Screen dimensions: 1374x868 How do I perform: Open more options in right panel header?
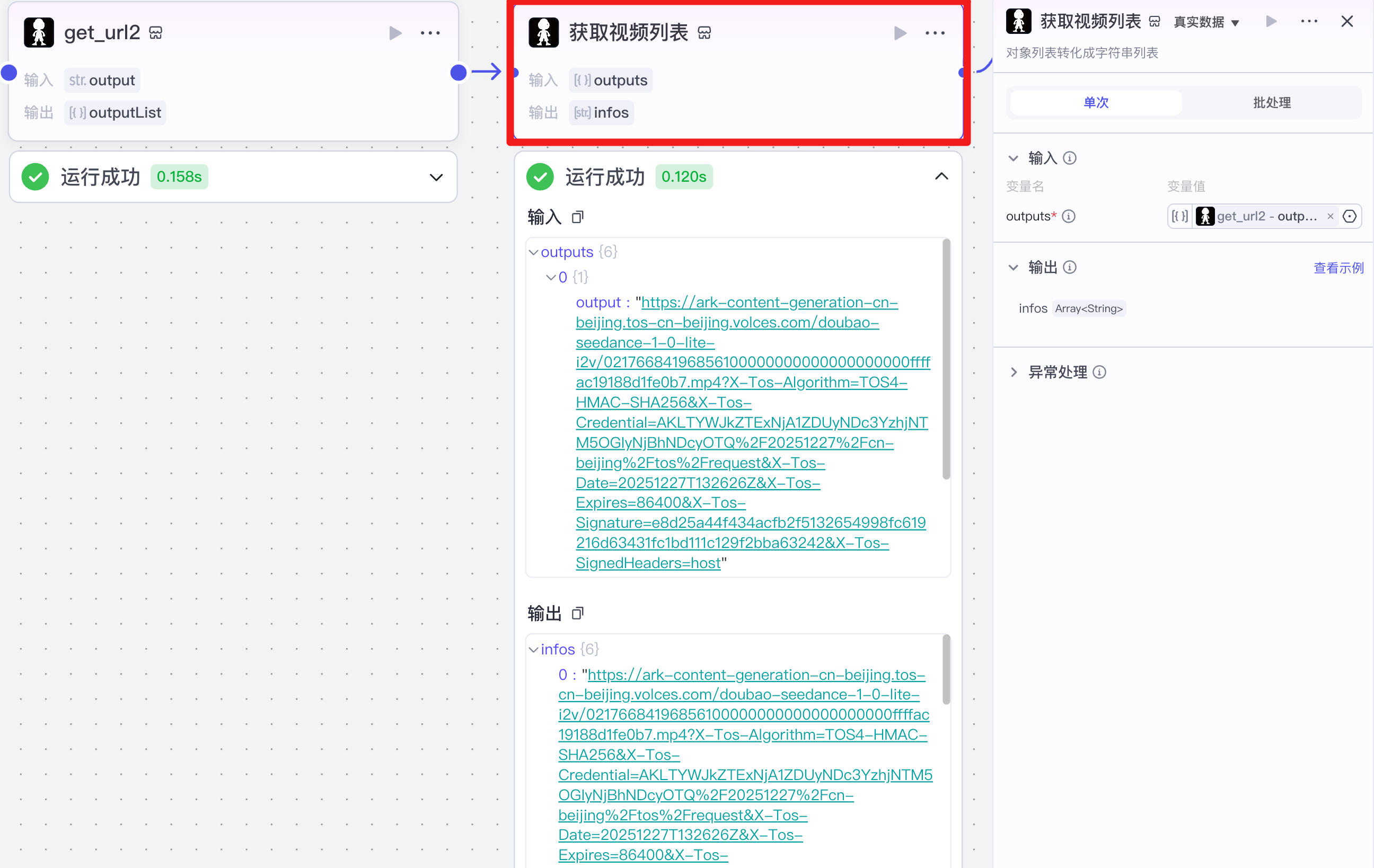pos(1309,22)
